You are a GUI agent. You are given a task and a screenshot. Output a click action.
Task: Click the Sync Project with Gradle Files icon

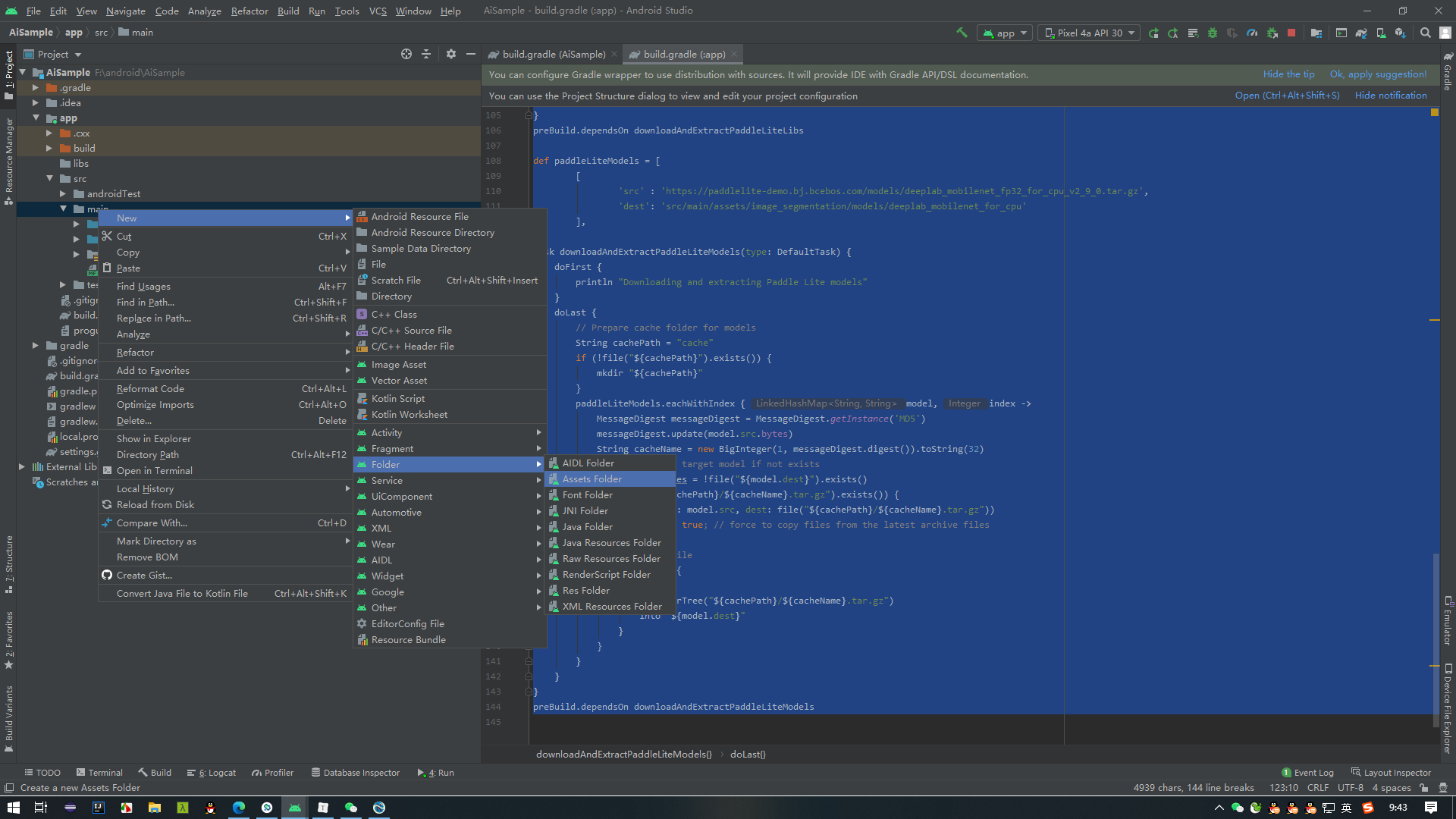[1361, 33]
